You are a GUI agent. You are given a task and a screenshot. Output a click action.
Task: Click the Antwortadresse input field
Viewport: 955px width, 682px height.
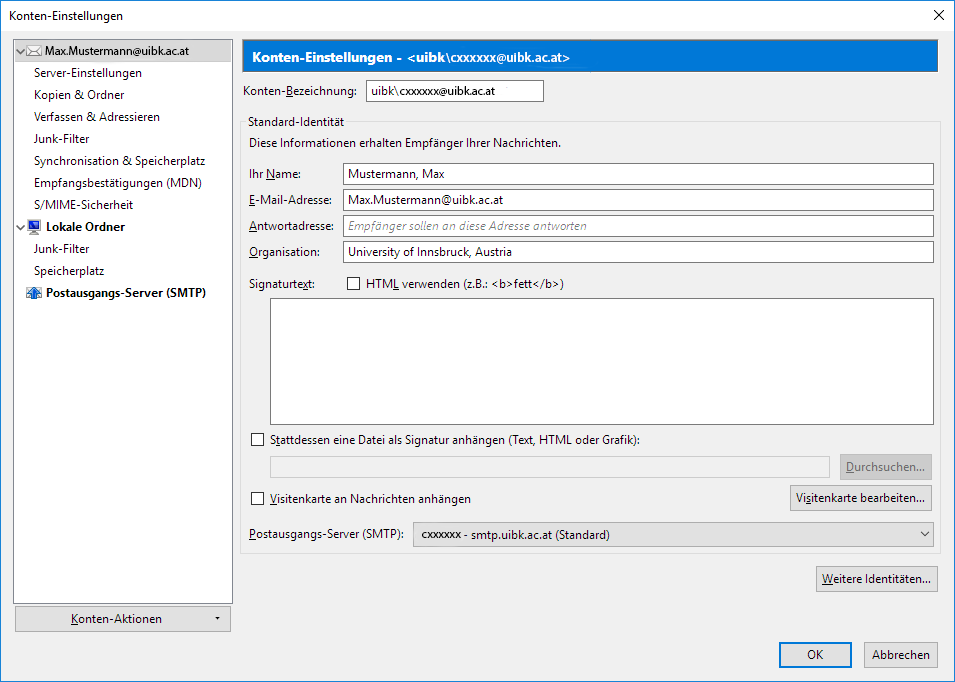coord(637,226)
